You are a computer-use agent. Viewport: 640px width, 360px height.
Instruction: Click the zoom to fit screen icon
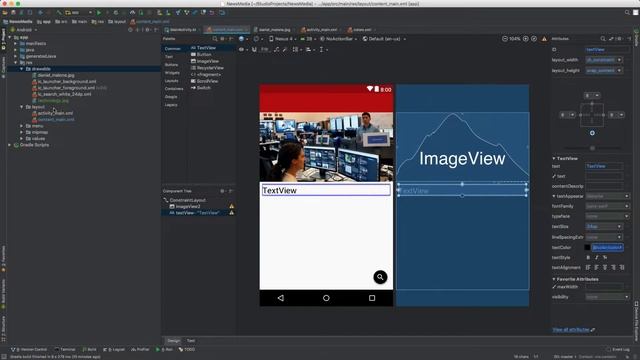pos(534,39)
